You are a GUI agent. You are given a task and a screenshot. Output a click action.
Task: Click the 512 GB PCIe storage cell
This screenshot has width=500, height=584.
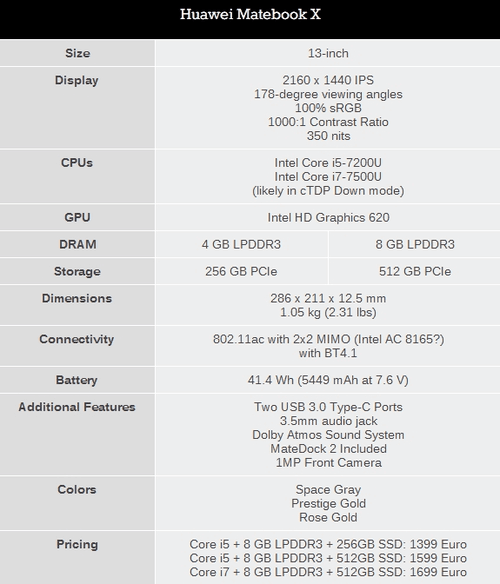[415, 271]
